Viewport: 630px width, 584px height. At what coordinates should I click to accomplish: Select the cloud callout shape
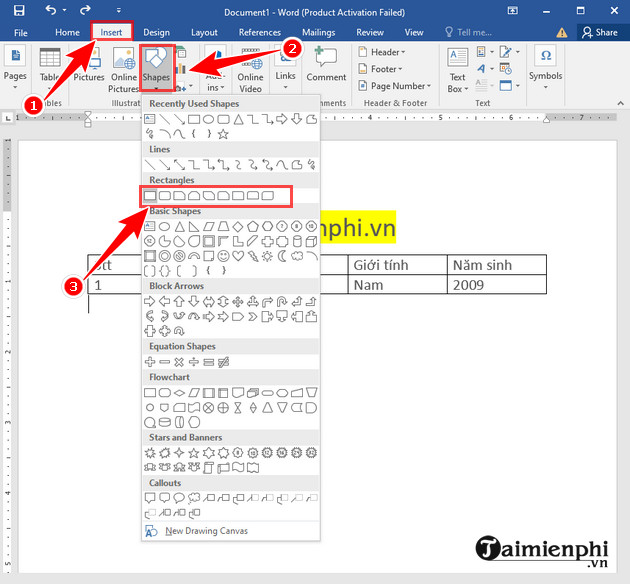pyautogui.click(x=194, y=498)
